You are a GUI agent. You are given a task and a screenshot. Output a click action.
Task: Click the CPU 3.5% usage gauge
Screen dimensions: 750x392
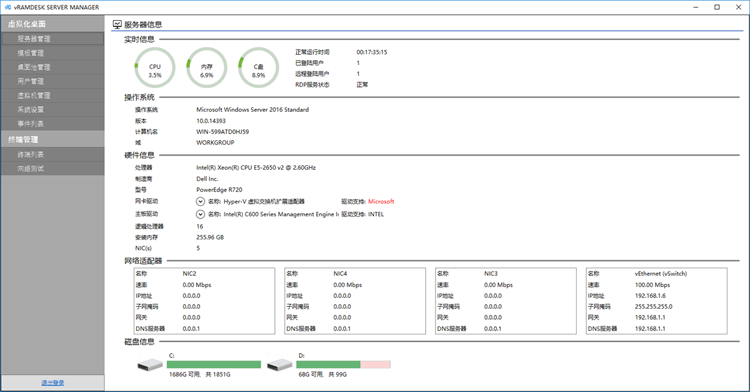pos(154,67)
